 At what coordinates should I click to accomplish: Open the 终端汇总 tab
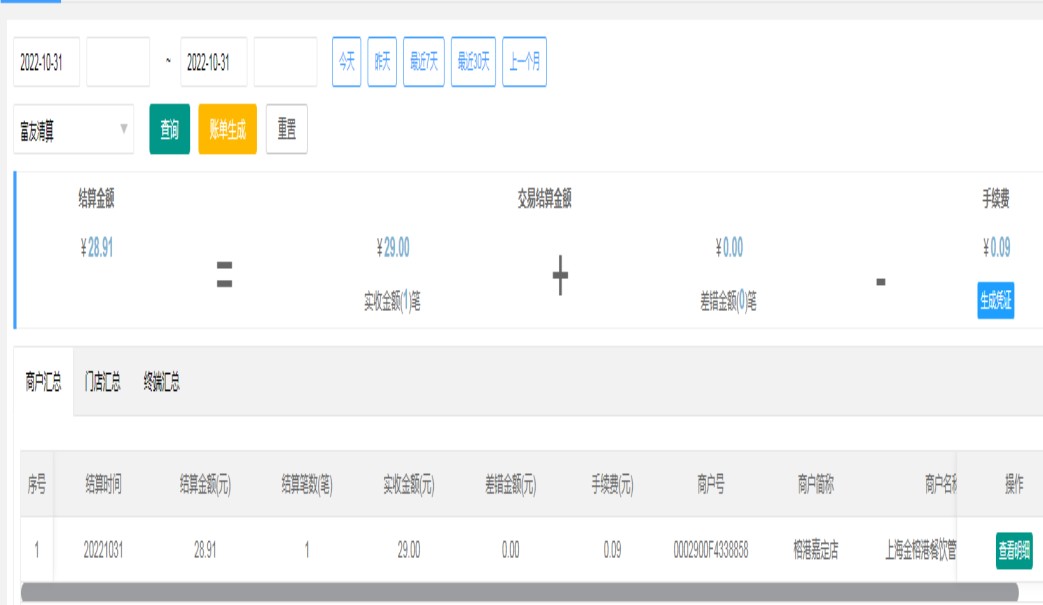point(161,382)
